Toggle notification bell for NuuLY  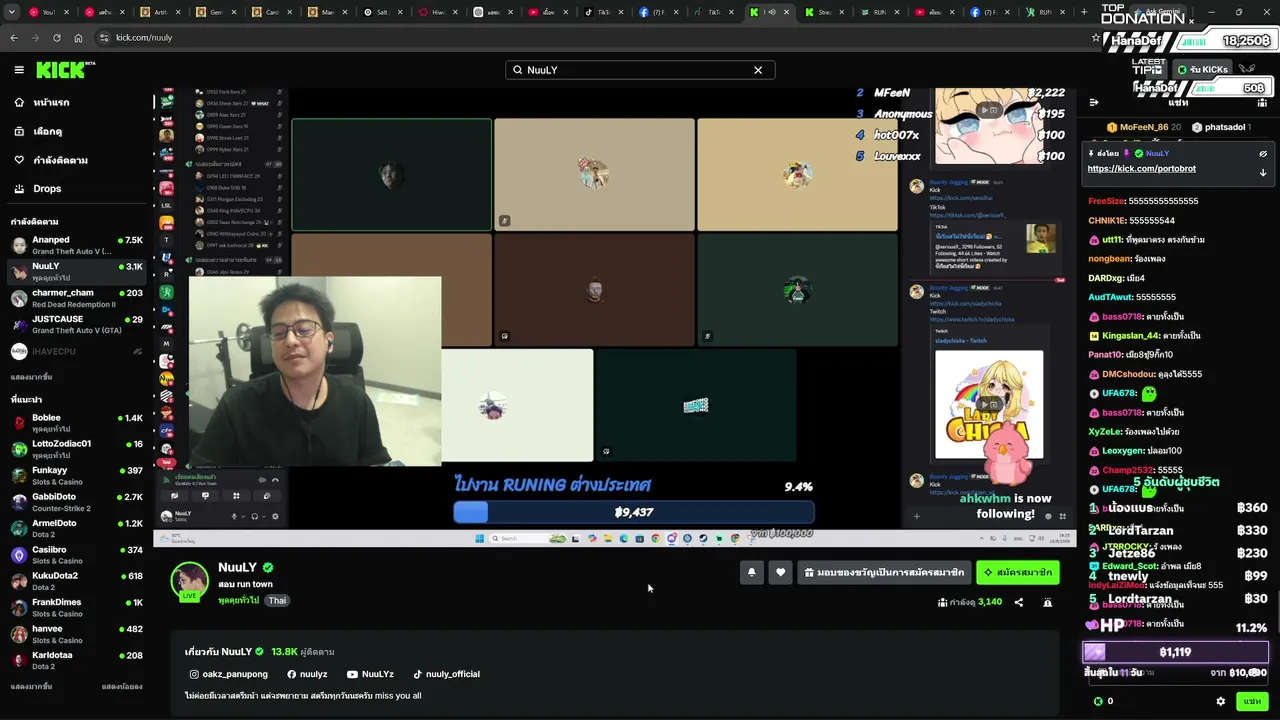[x=751, y=572]
